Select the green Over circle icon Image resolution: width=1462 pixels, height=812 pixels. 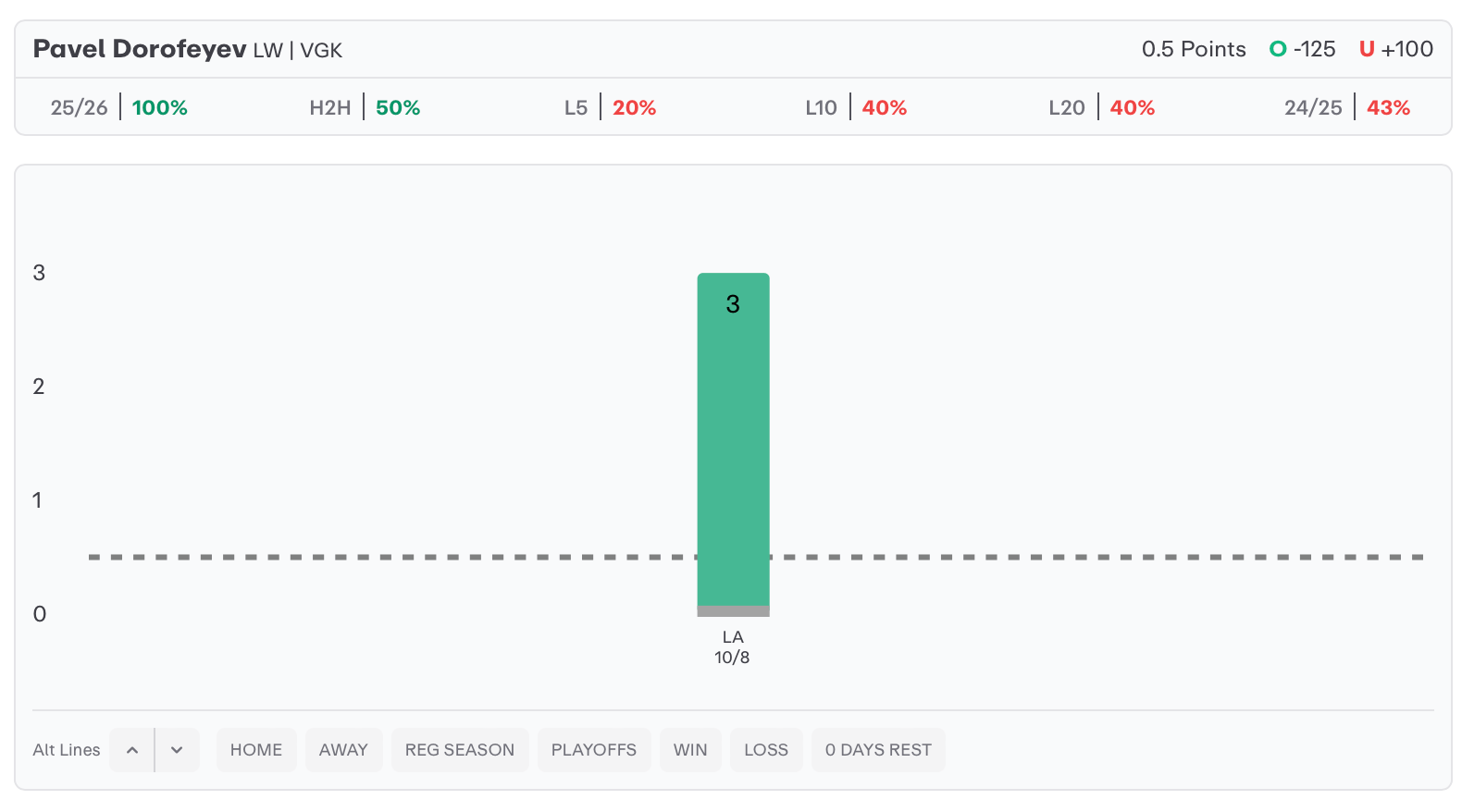click(x=1278, y=49)
